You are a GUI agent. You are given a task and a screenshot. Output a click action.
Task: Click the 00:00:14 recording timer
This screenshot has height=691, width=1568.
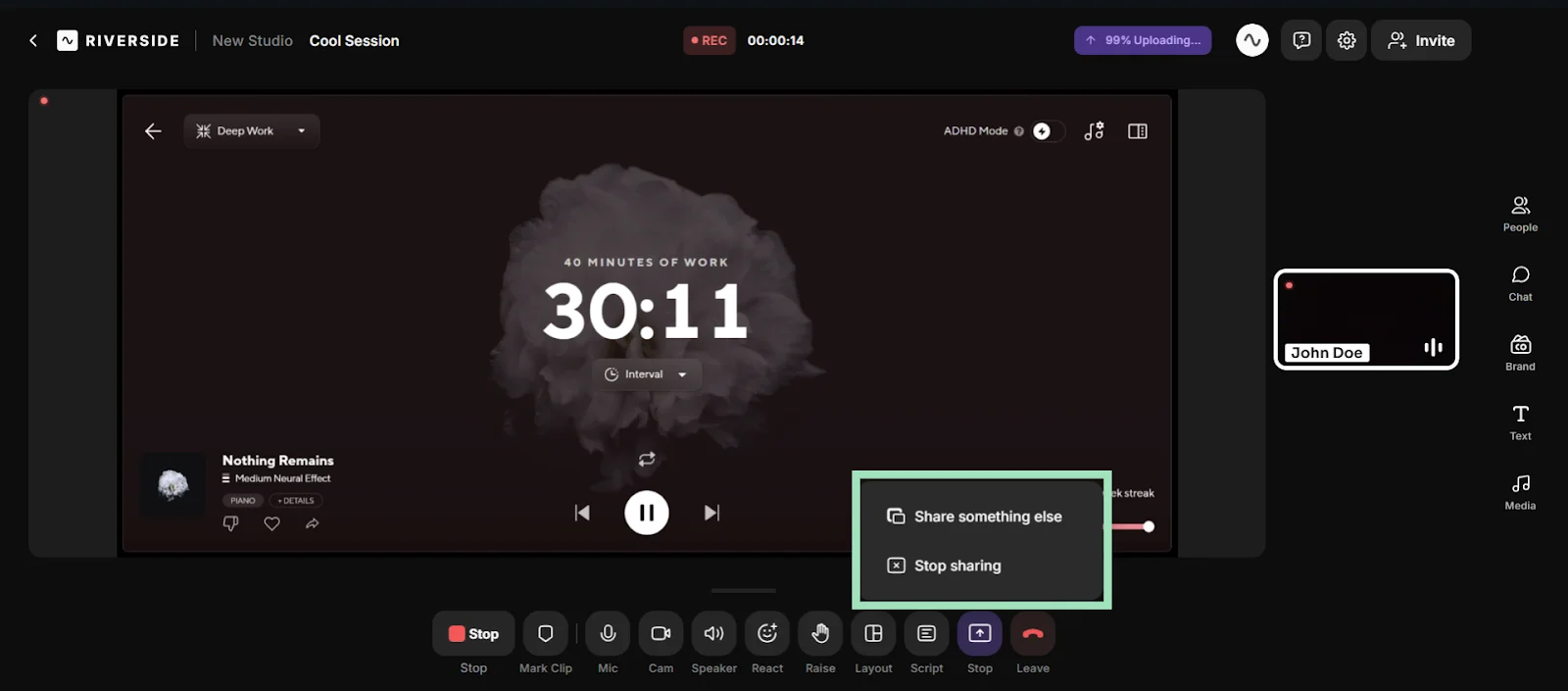point(775,40)
